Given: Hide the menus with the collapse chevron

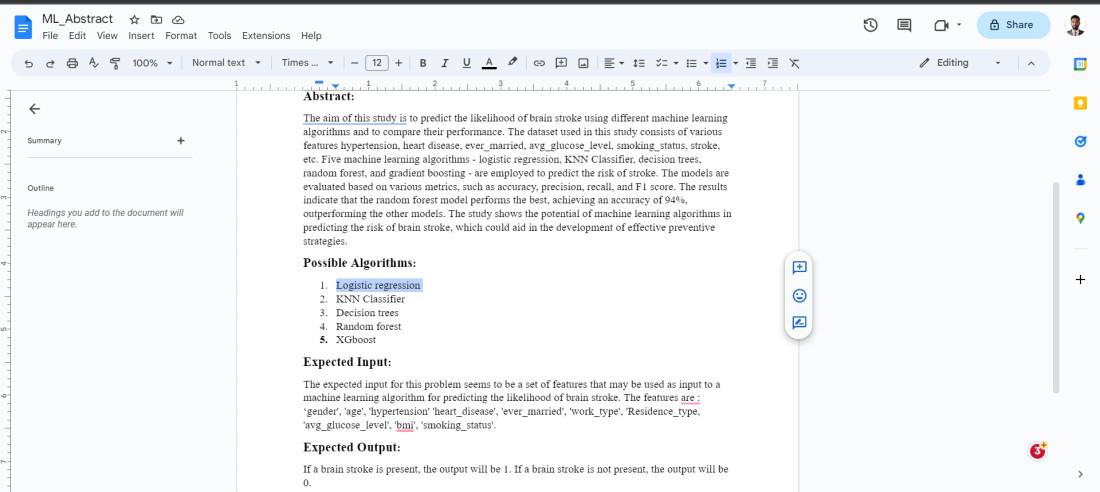Looking at the screenshot, I should click(x=1031, y=63).
